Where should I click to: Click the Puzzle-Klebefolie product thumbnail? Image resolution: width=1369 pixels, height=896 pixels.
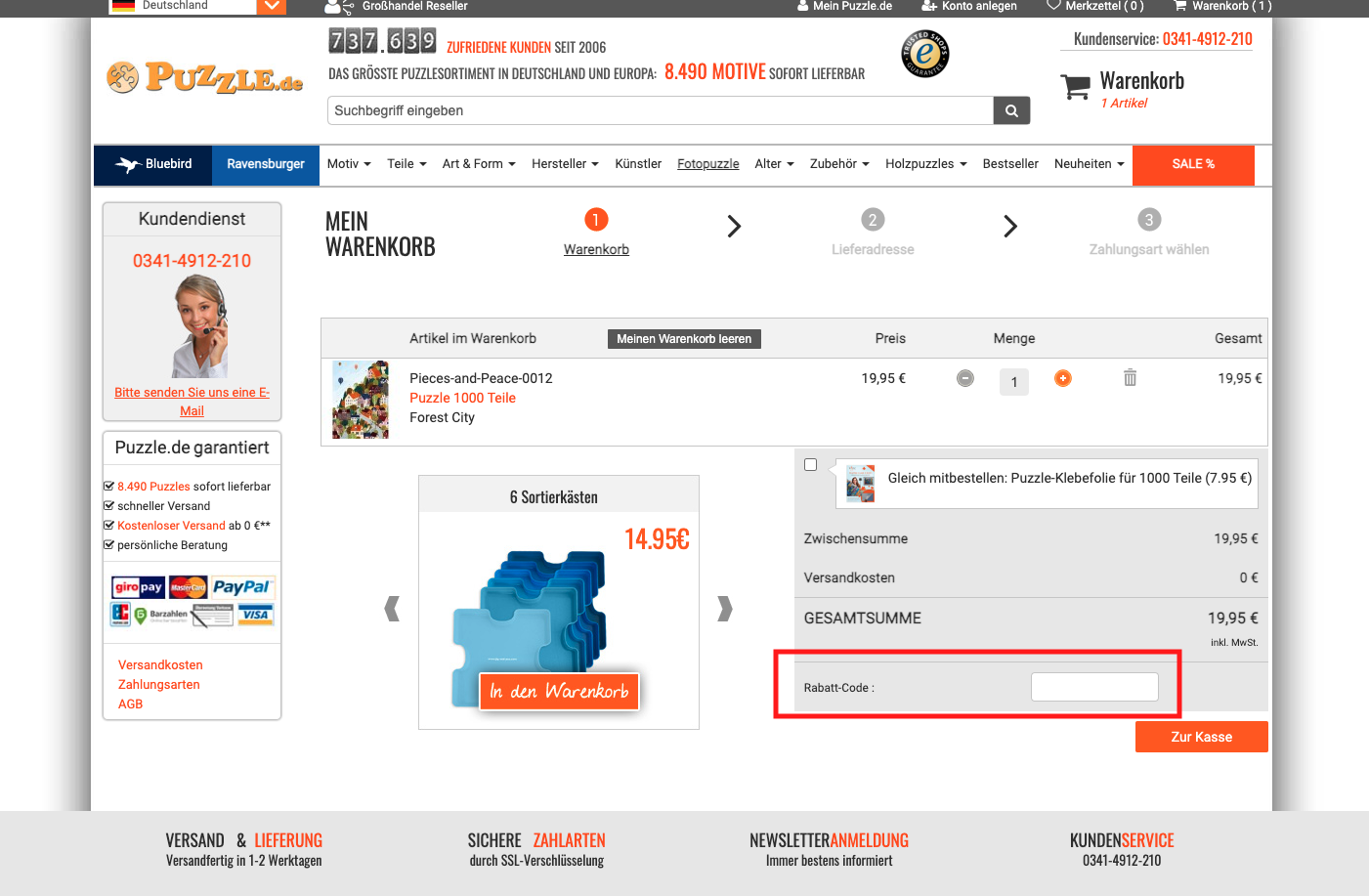(861, 484)
